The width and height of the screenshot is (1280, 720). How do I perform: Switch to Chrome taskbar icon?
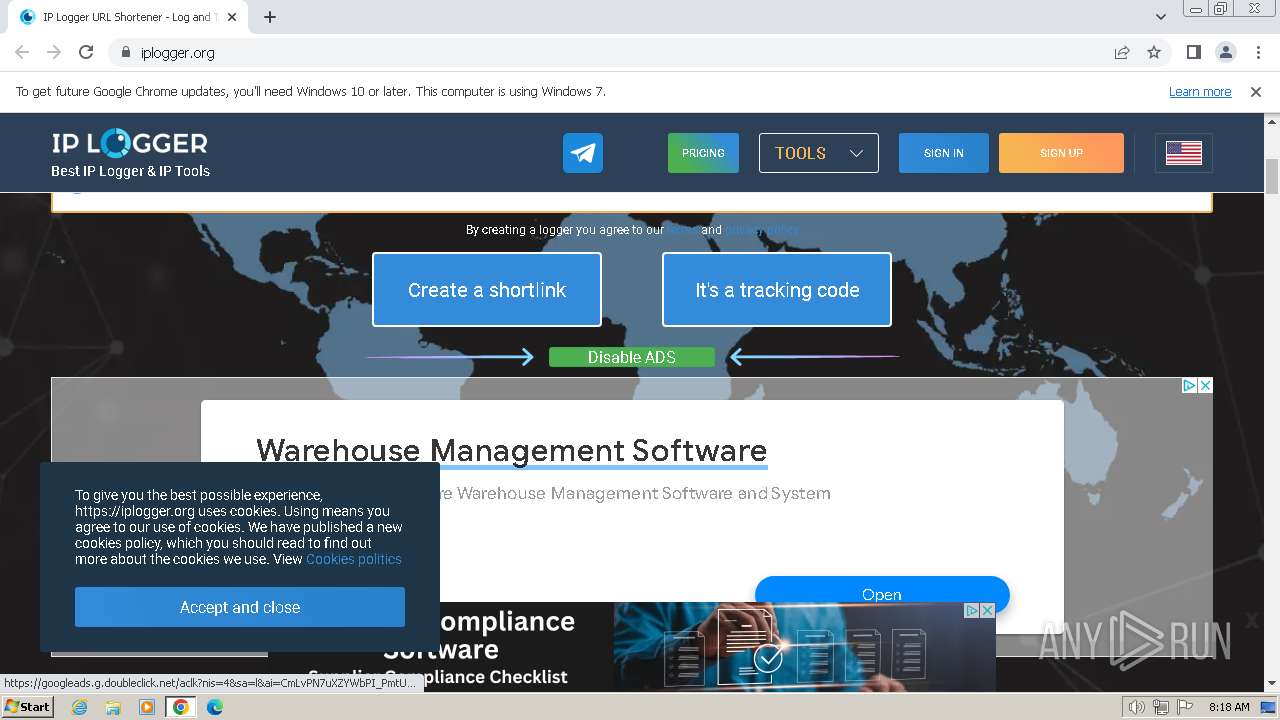pyautogui.click(x=181, y=707)
